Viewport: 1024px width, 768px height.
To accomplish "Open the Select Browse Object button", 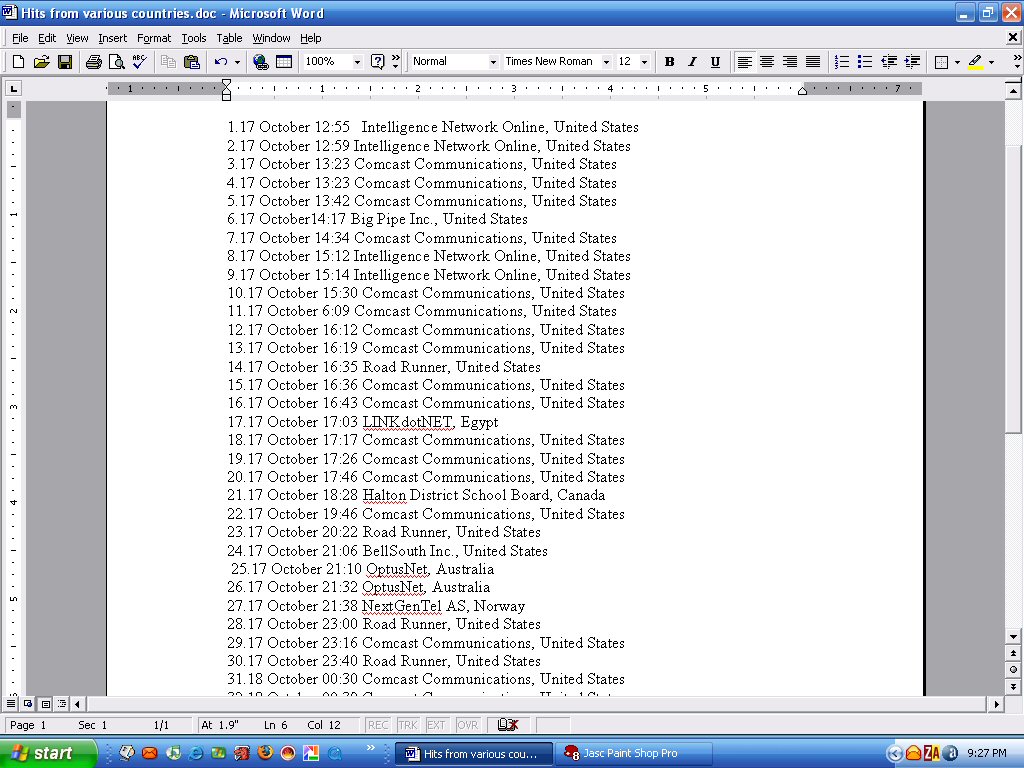I will [1013, 669].
